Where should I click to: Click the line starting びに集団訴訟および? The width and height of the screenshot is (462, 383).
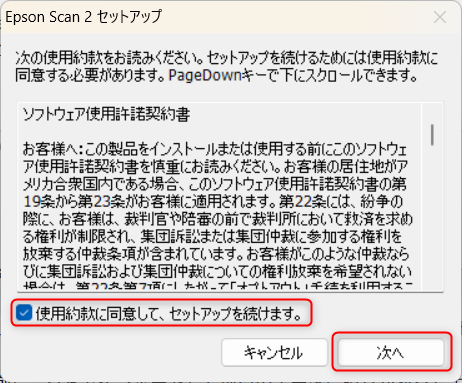click(x=217, y=272)
